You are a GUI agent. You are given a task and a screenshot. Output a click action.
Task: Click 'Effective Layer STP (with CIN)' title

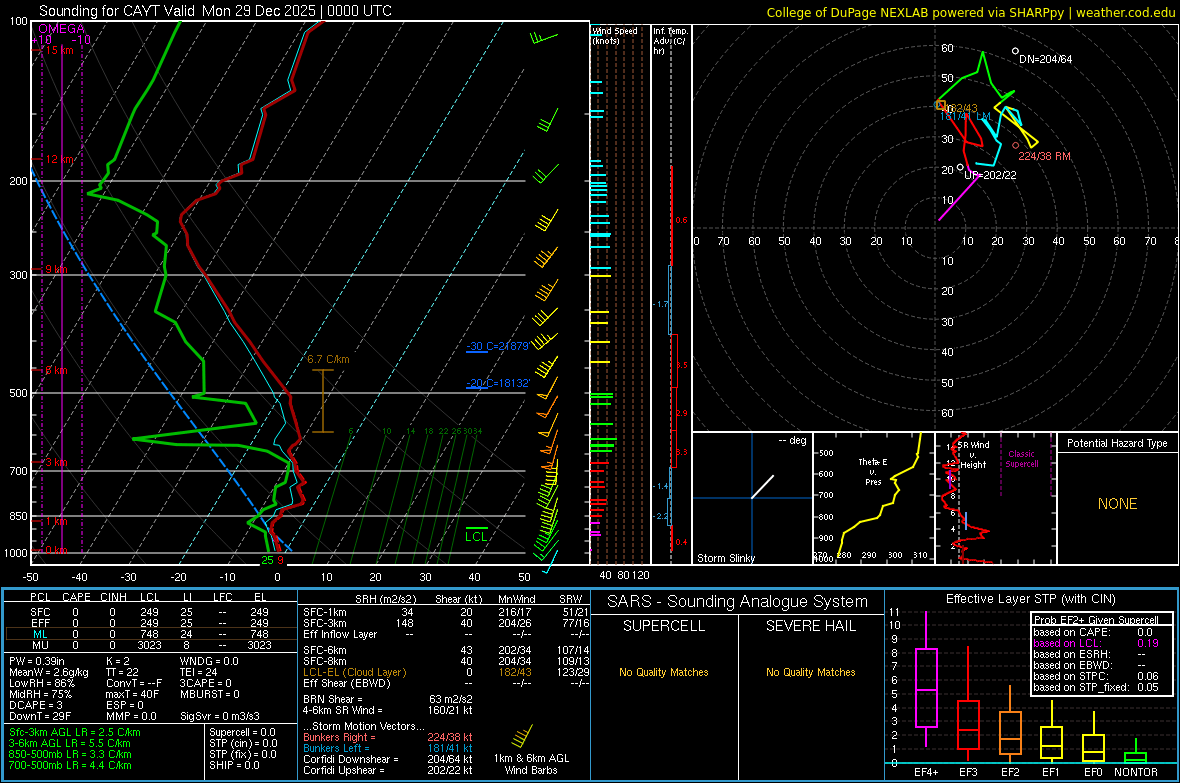pyautogui.click(x=1030, y=599)
